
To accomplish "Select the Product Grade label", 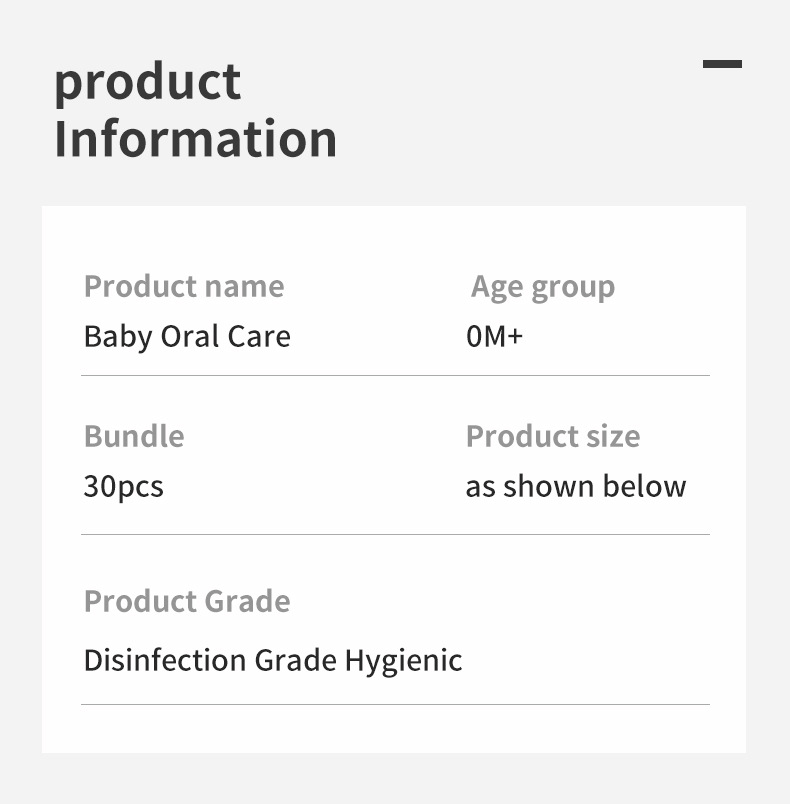I will tap(187, 601).
